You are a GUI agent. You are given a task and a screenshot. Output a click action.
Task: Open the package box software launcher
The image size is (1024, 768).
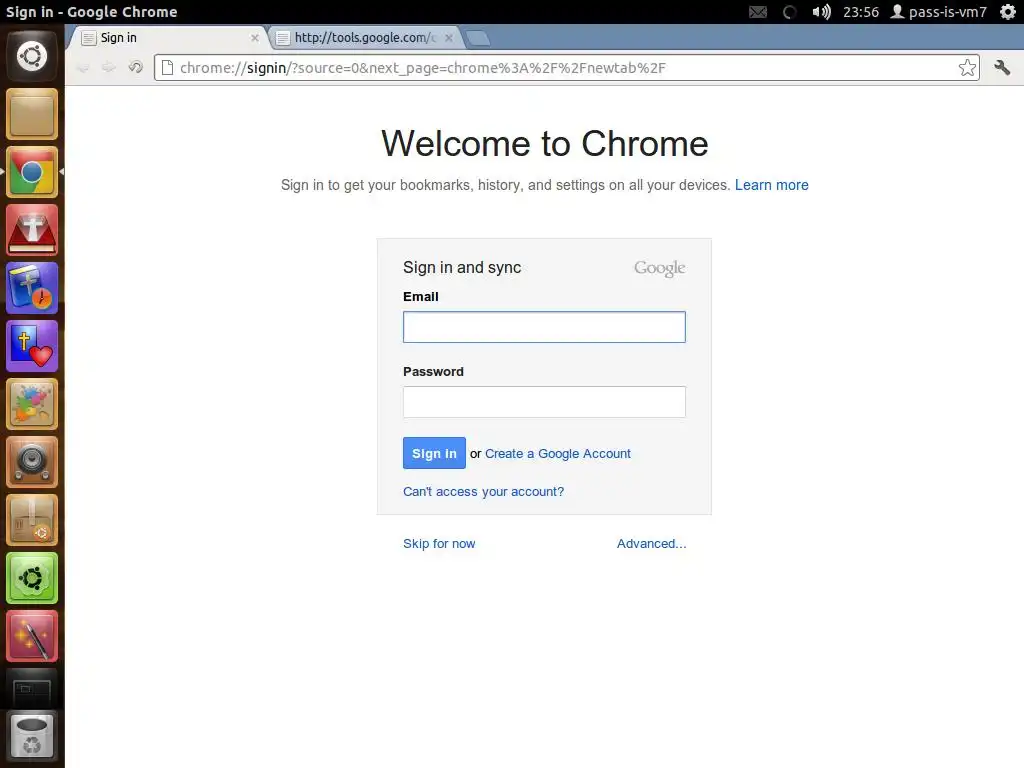(32, 520)
